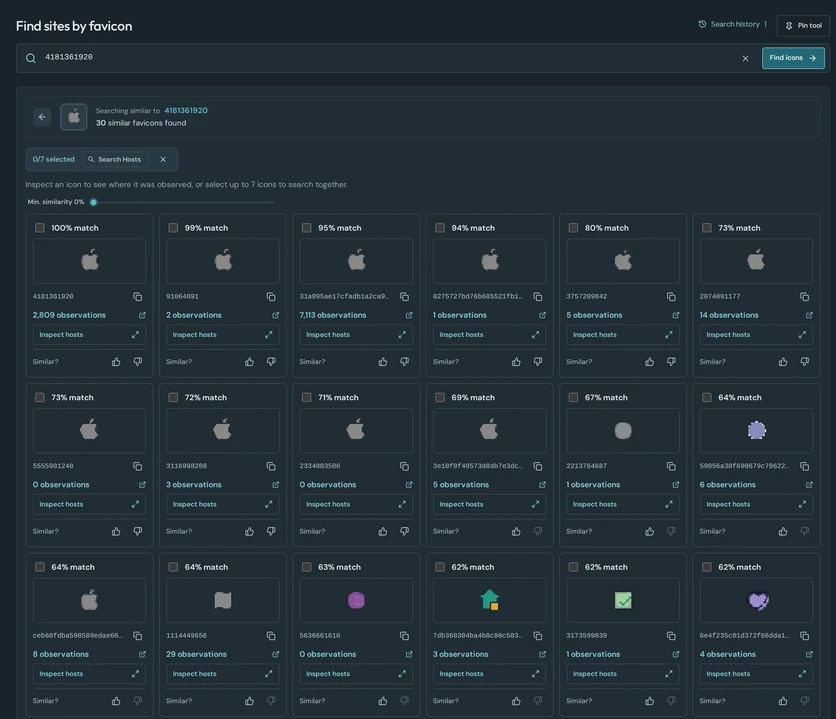Go back with the left arrow button
The height and width of the screenshot is (719, 836).
click(42, 117)
